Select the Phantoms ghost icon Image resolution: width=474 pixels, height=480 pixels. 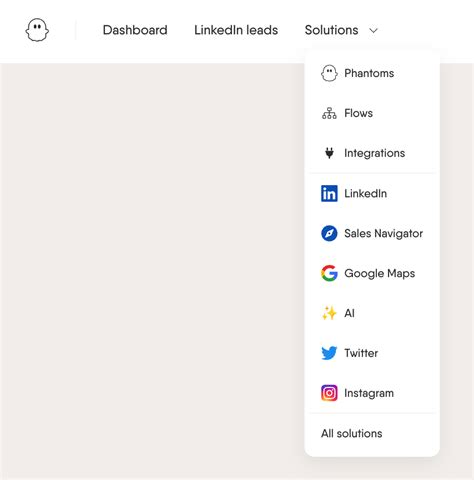[x=329, y=73]
